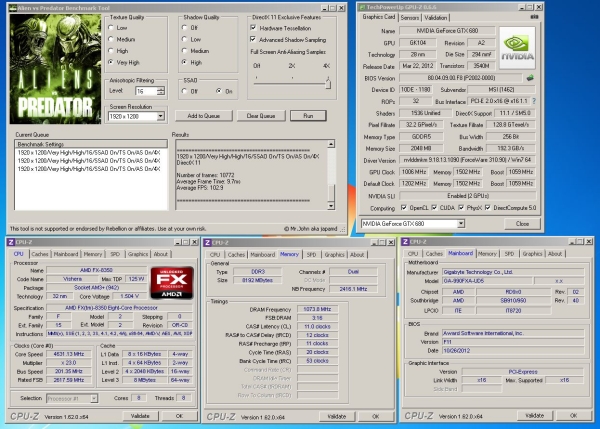Toggle the OpenCL checkbox in GPU-Z
Viewport: 600px width, 429px height.
404,208
